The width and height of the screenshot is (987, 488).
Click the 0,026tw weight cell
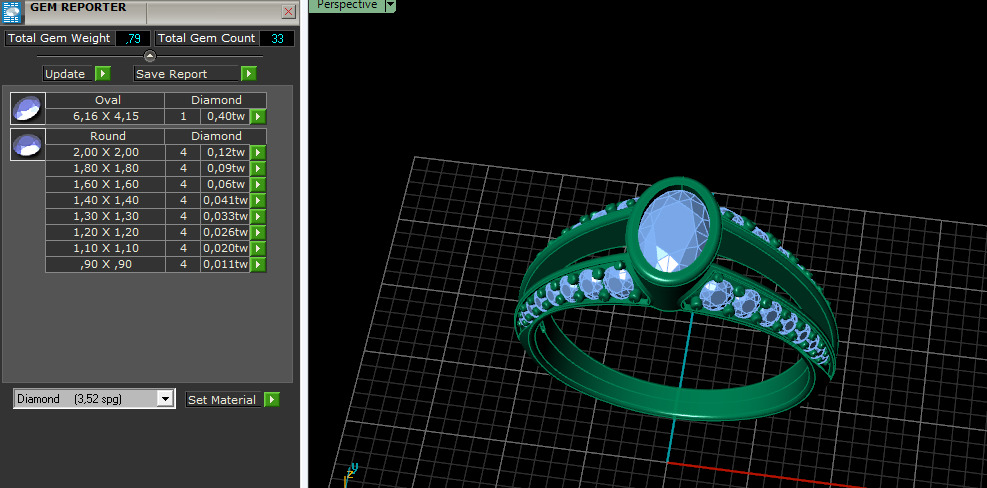(225, 232)
